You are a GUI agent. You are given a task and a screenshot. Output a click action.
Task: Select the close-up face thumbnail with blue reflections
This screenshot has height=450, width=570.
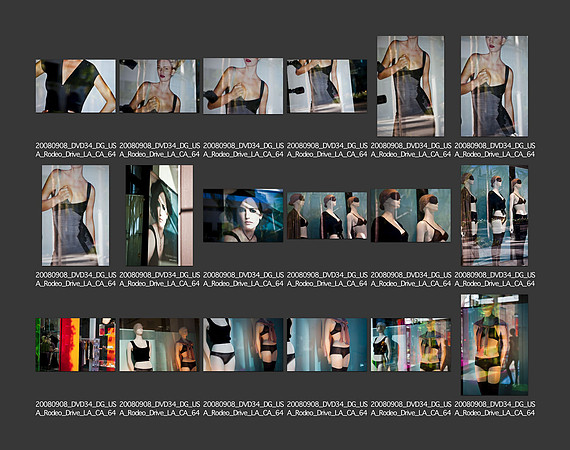pos(243,216)
